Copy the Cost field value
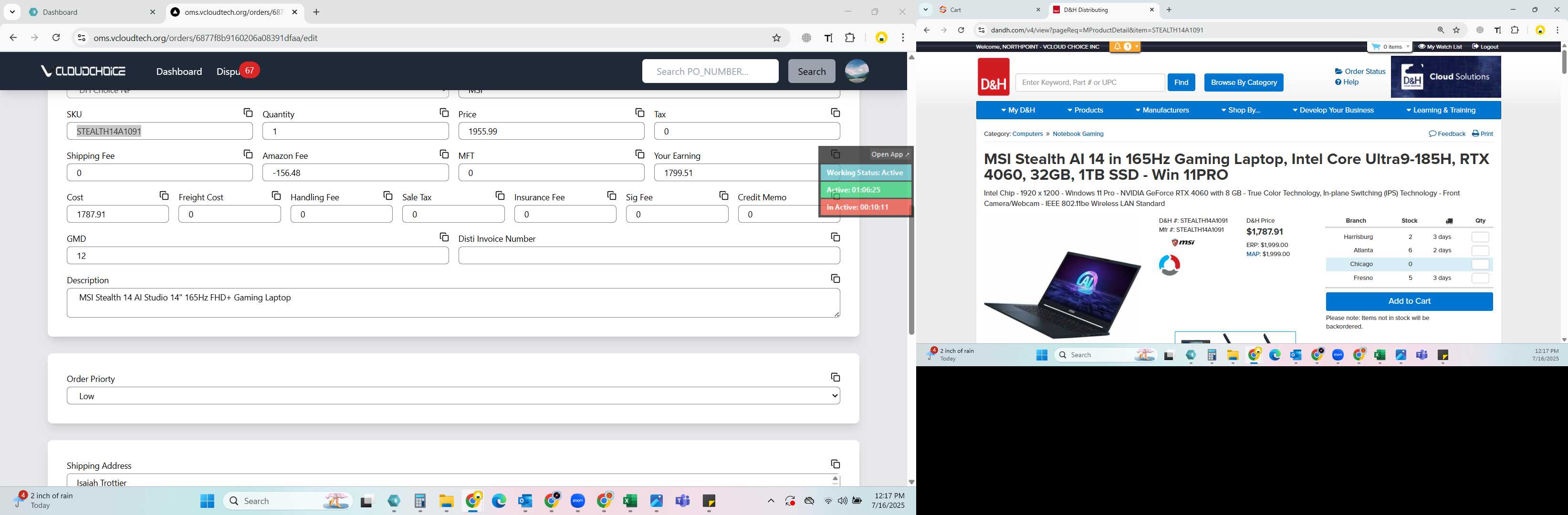 pyautogui.click(x=164, y=196)
